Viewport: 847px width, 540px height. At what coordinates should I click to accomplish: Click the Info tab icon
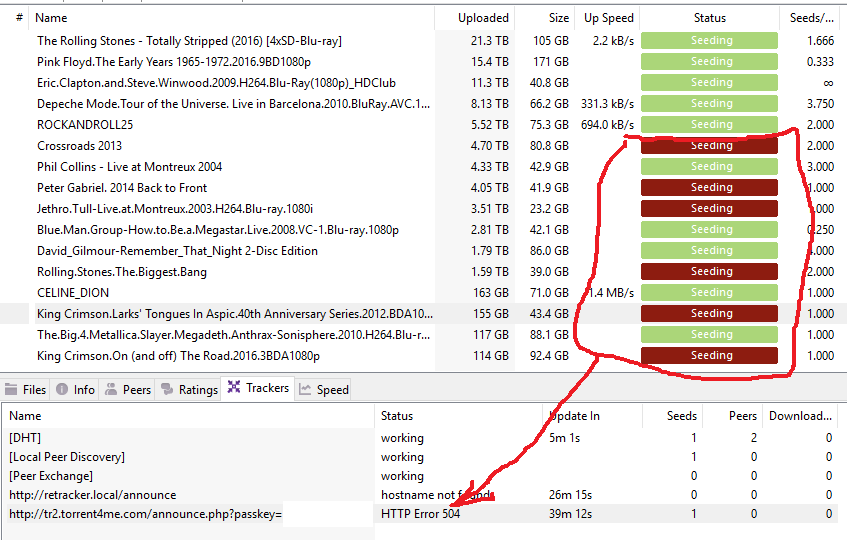click(62, 389)
